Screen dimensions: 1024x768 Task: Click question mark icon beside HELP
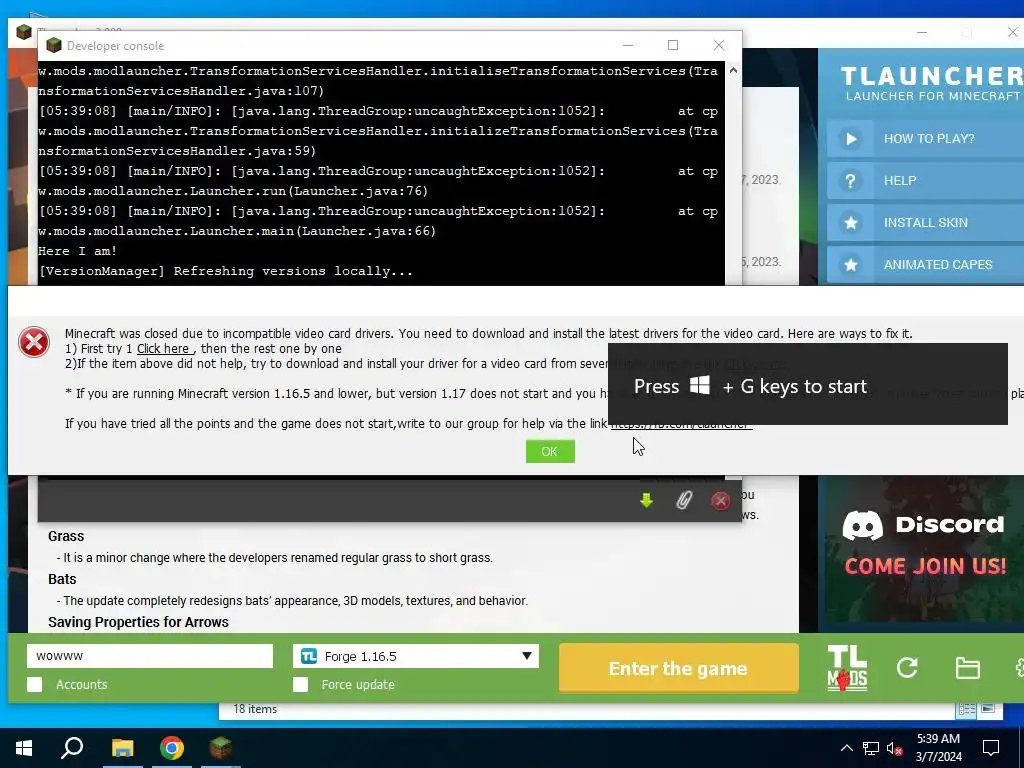click(x=850, y=181)
